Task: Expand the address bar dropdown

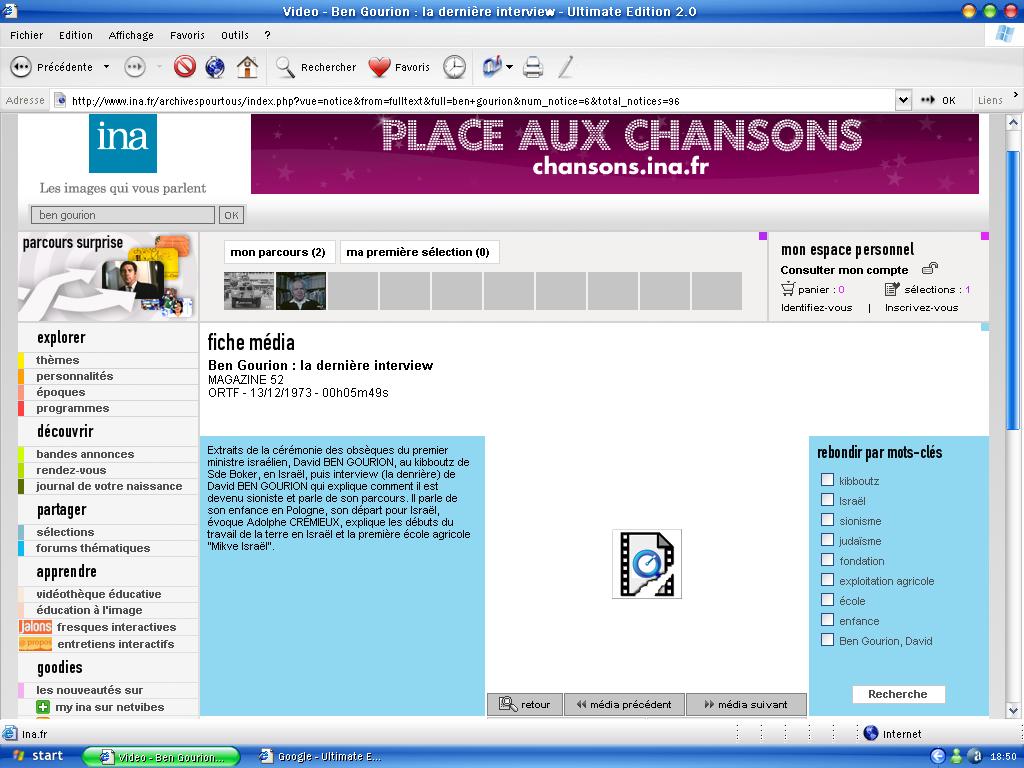Action: (x=903, y=101)
